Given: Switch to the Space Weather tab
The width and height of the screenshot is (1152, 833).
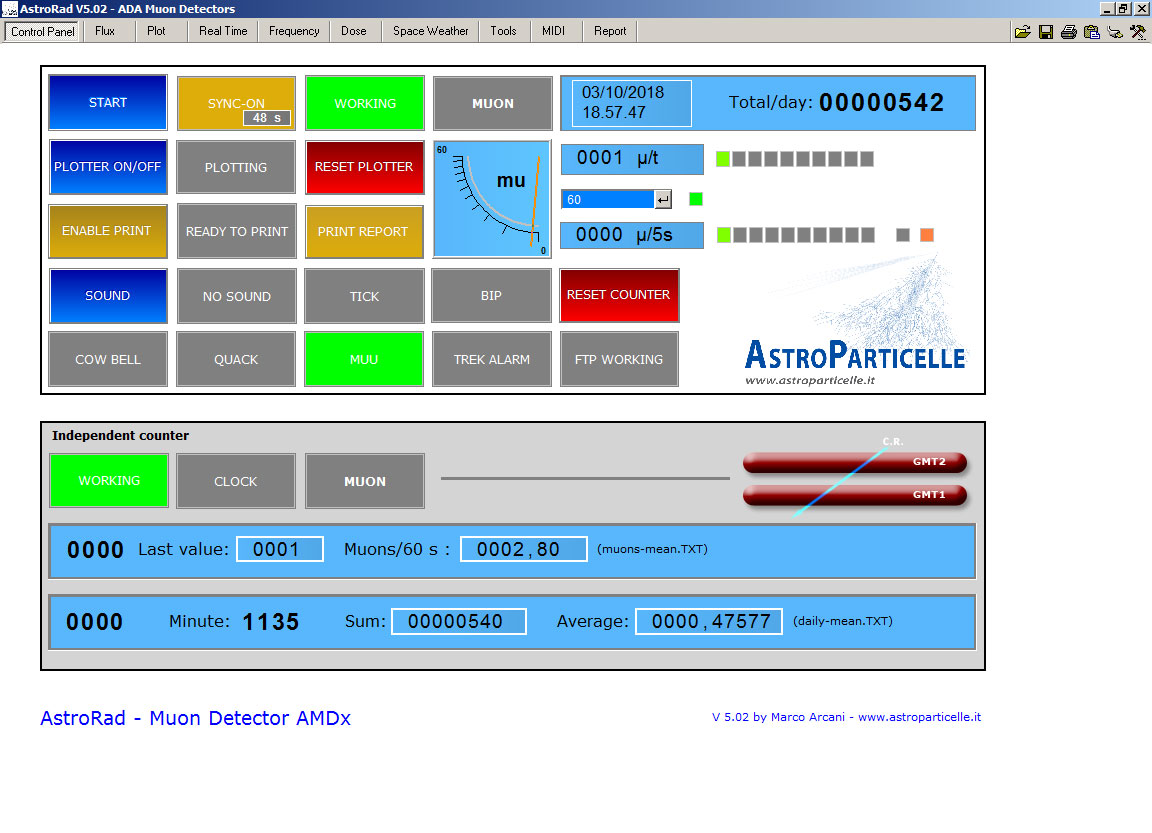Looking at the screenshot, I should point(429,31).
